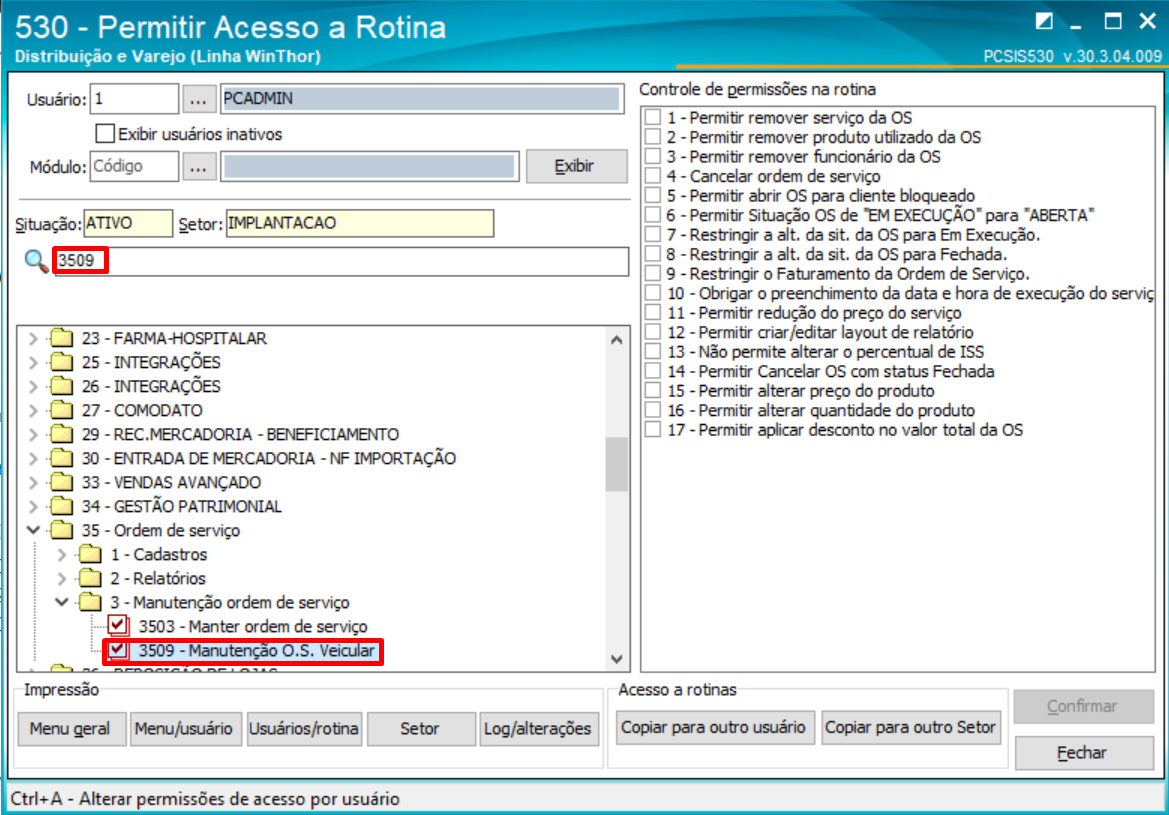Screen dimensions: 1169x815
Task: Check 17 - Permitir aplicar desconto no valor total
Action: tap(653, 429)
